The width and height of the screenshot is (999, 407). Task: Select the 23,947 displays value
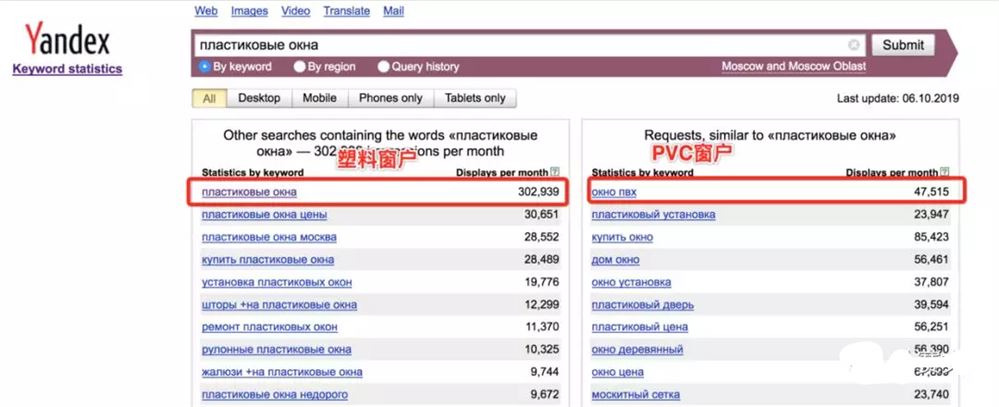[x=931, y=215]
